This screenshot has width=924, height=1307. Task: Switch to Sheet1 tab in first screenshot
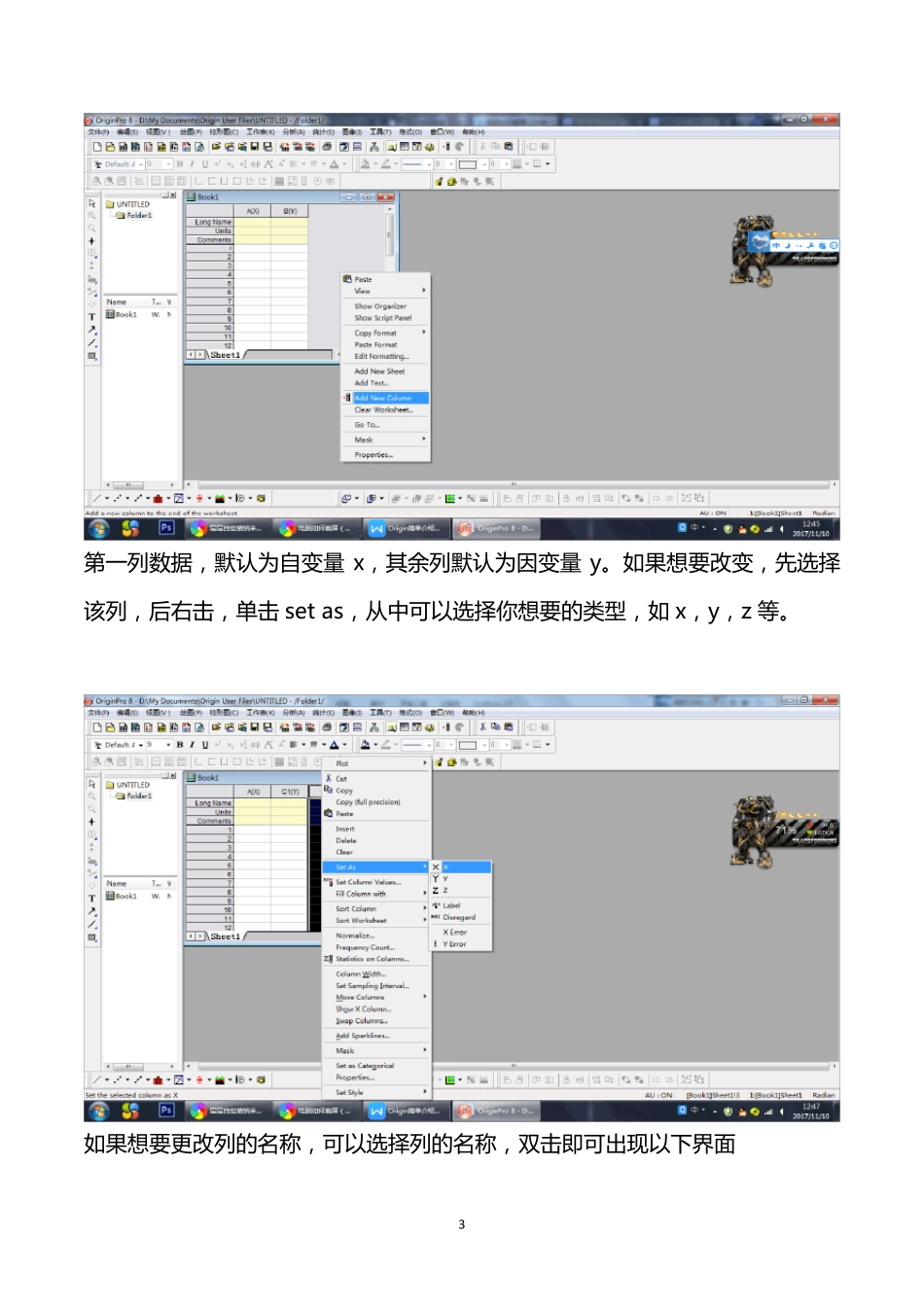point(225,355)
